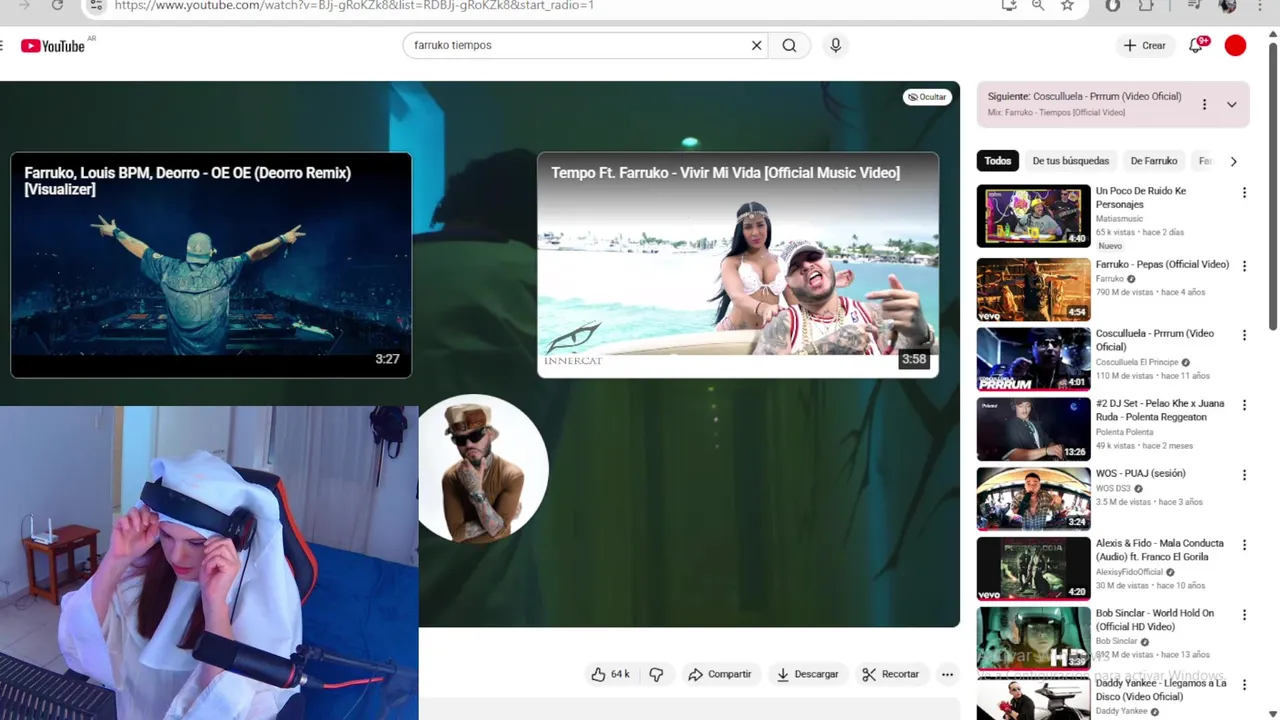The width and height of the screenshot is (1280, 720).
Task: Reload the page in the browser
Action: click(57, 5)
